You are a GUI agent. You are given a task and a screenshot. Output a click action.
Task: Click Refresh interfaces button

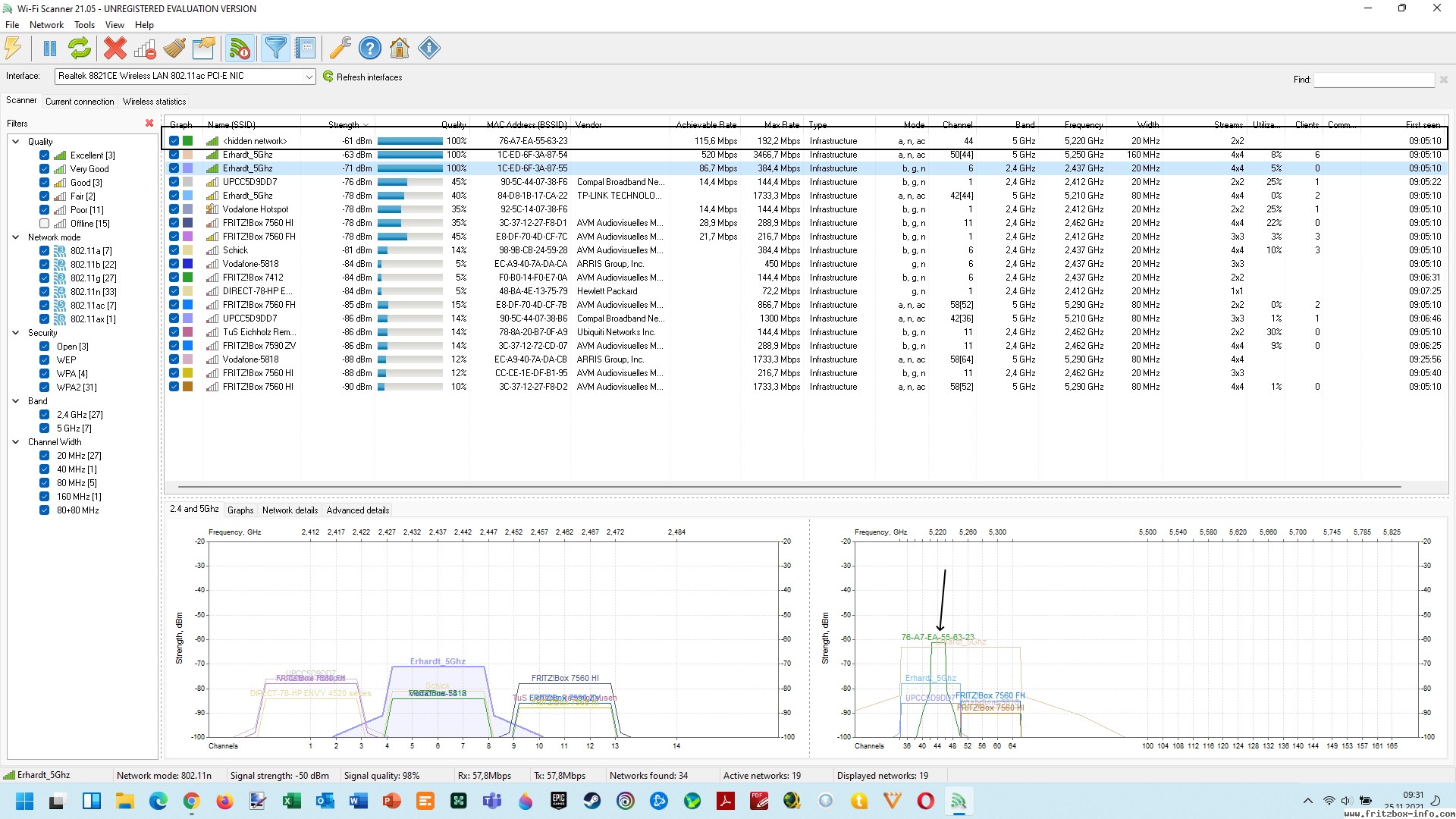362,77
